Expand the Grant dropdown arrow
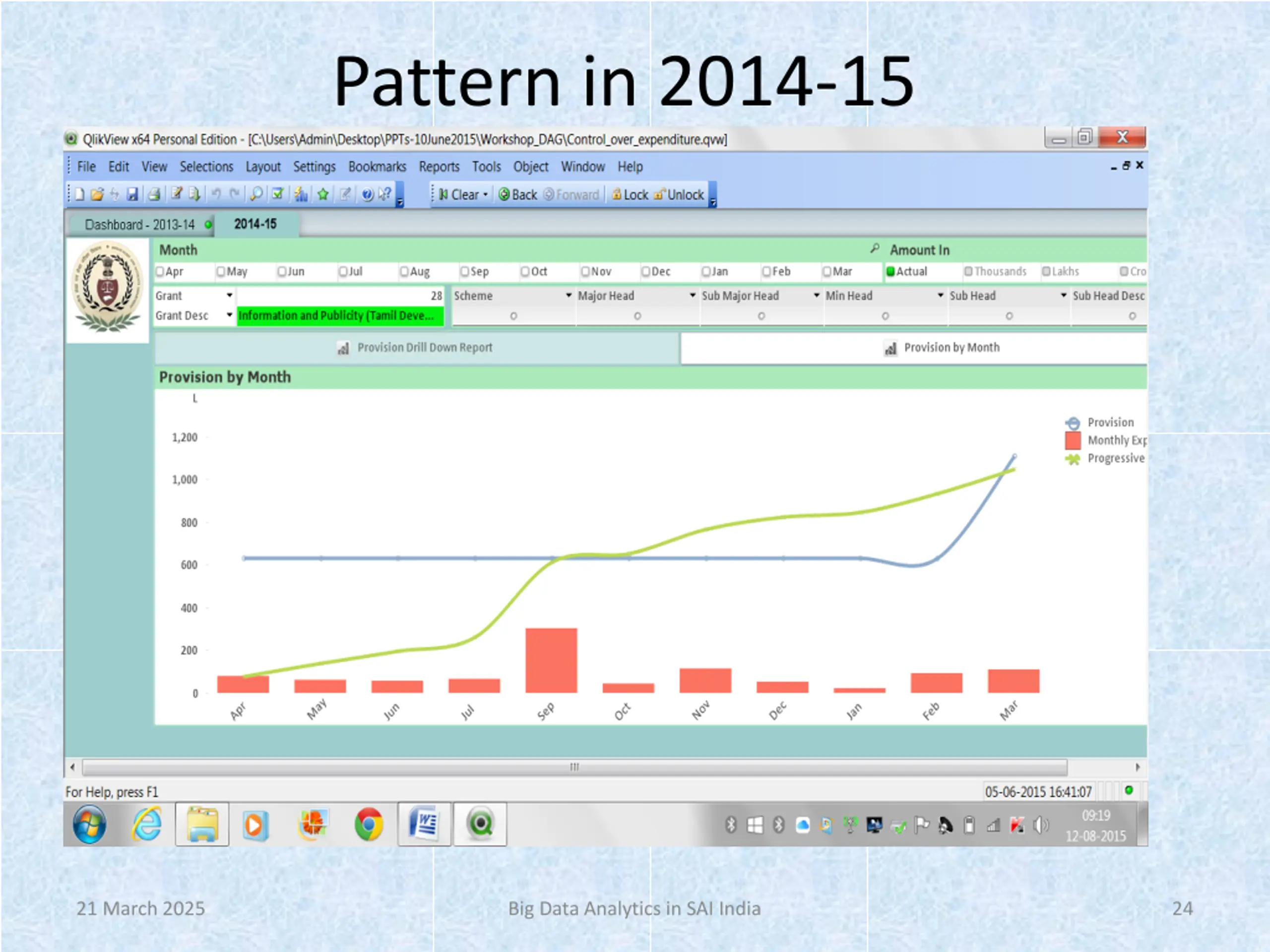1270x952 pixels. point(230,295)
